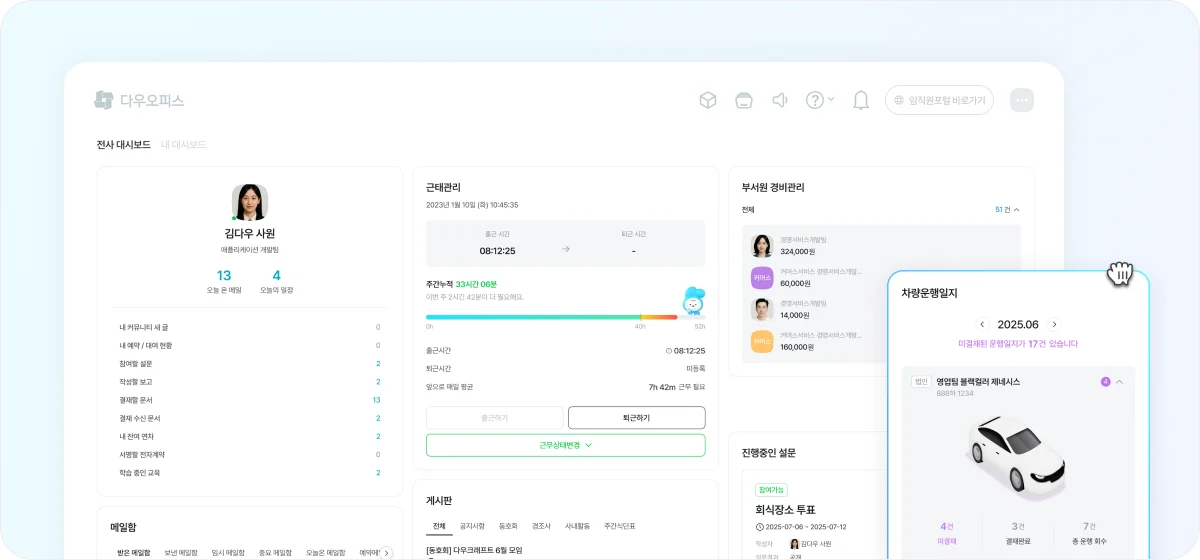The height and width of the screenshot is (560, 1200).
Task: Go to previous month in 차량운행일지
Action: pos(982,324)
